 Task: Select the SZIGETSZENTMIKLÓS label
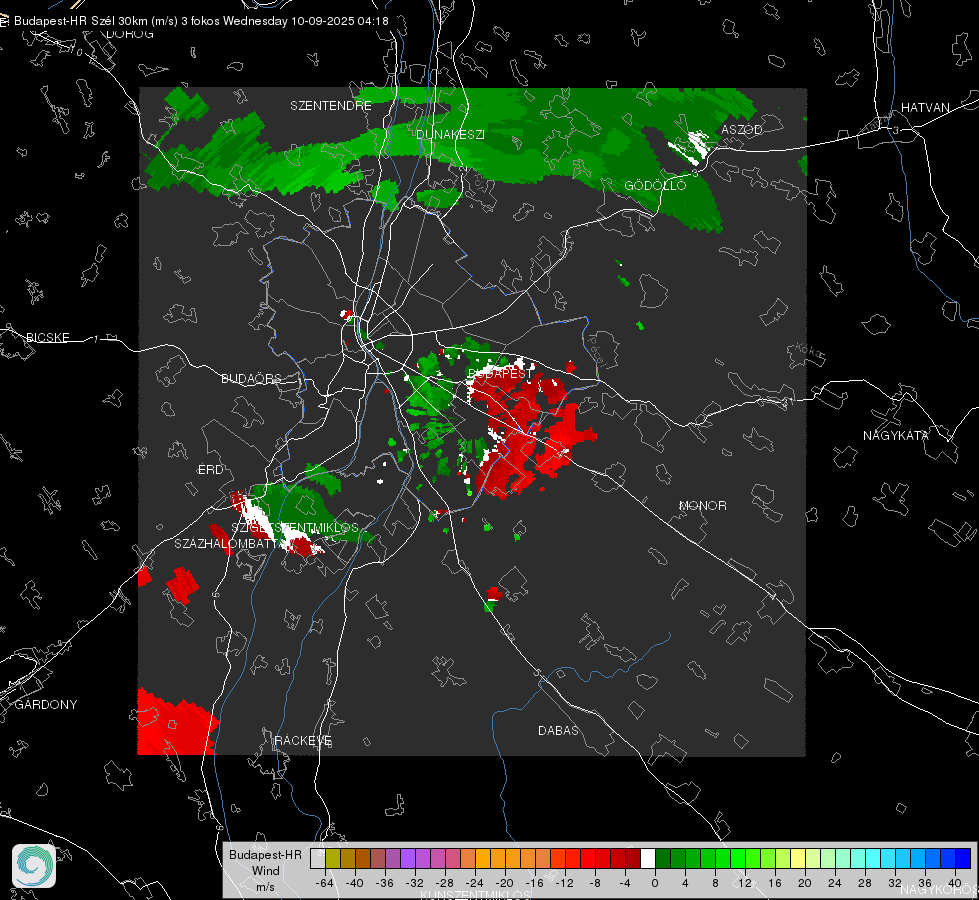point(295,527)
